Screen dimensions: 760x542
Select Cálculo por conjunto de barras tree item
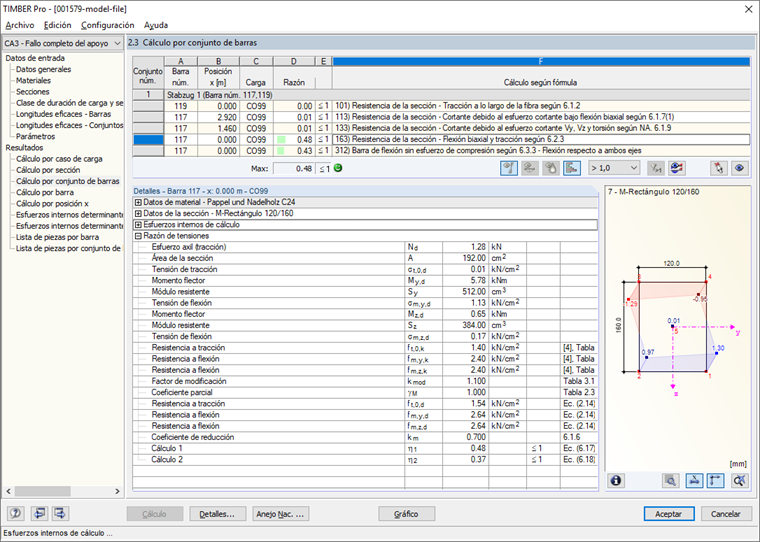67,181
